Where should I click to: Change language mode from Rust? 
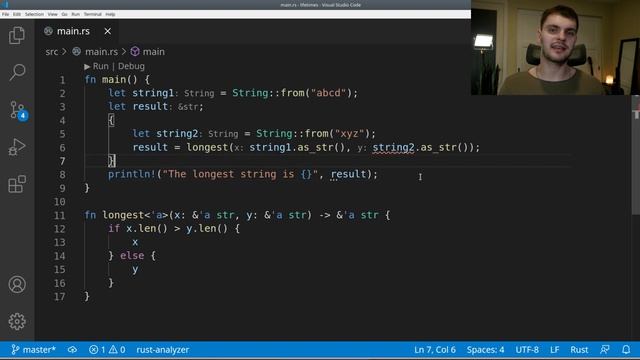(579, 350)
